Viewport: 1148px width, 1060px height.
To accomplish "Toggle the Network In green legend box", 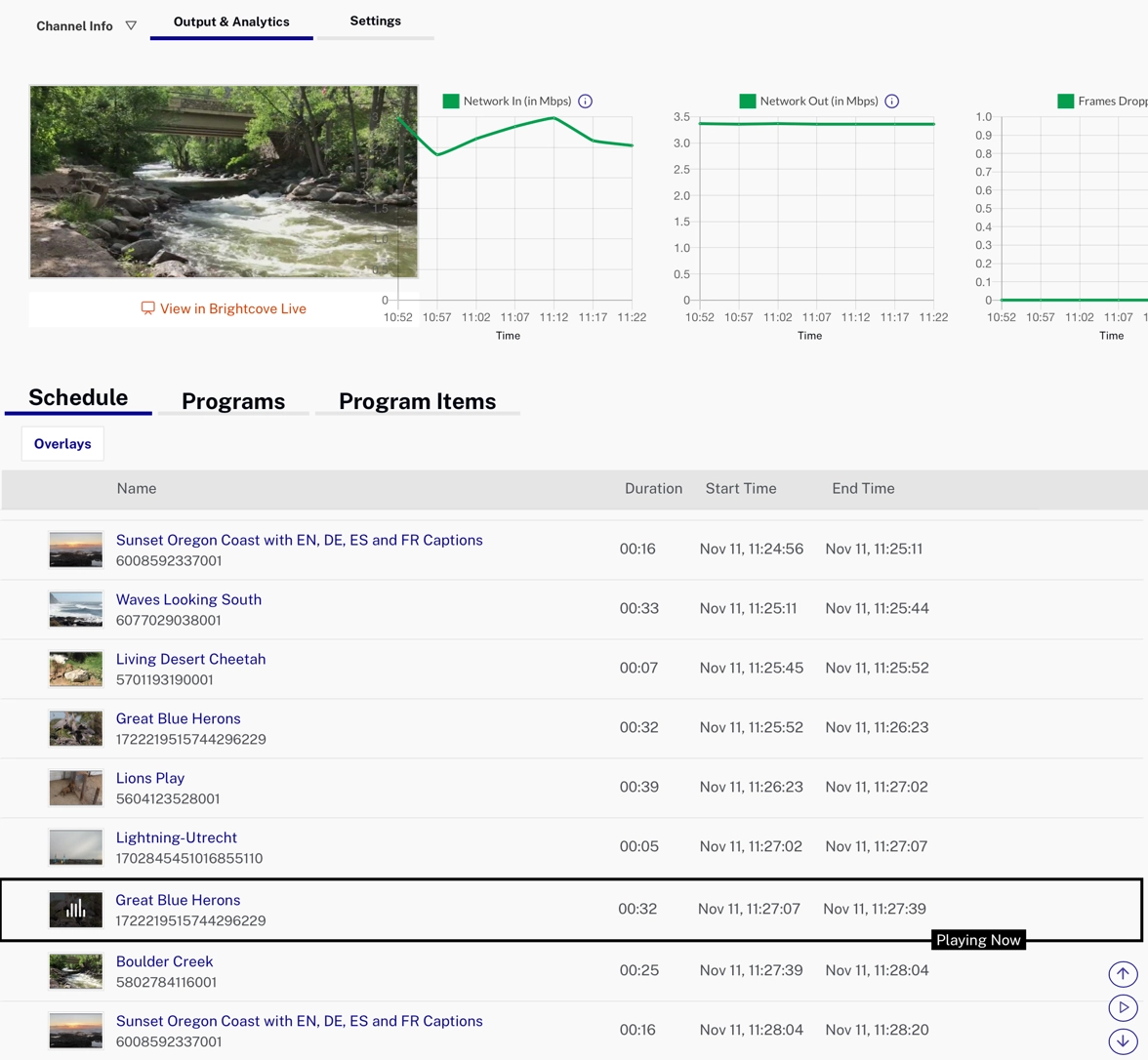I will point(451,102).
